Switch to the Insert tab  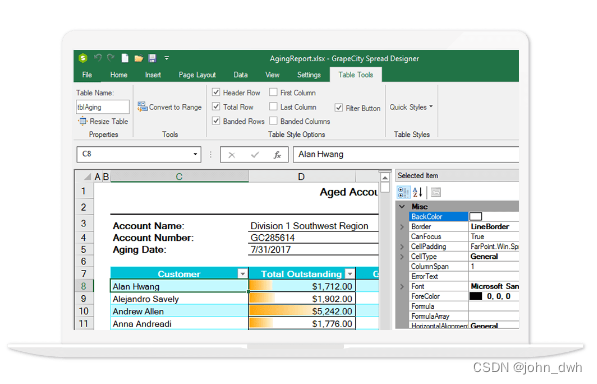click(153, 75)
